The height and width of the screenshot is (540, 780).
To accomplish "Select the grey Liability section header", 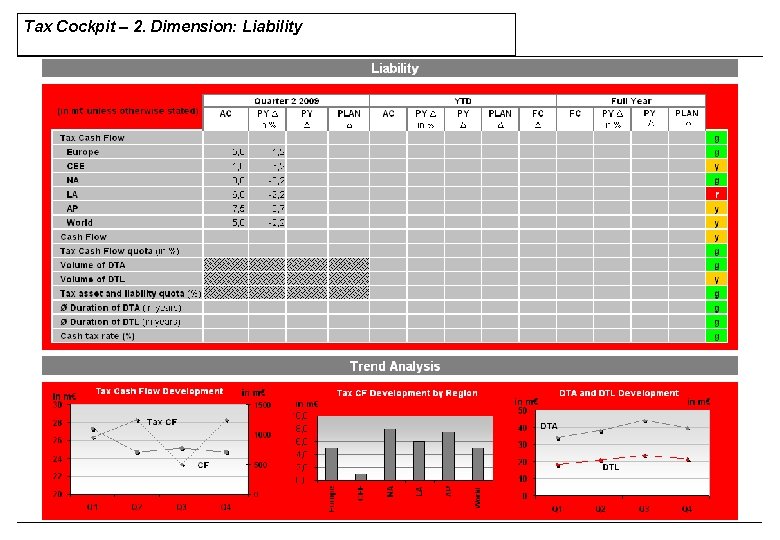I will (390, 68).
